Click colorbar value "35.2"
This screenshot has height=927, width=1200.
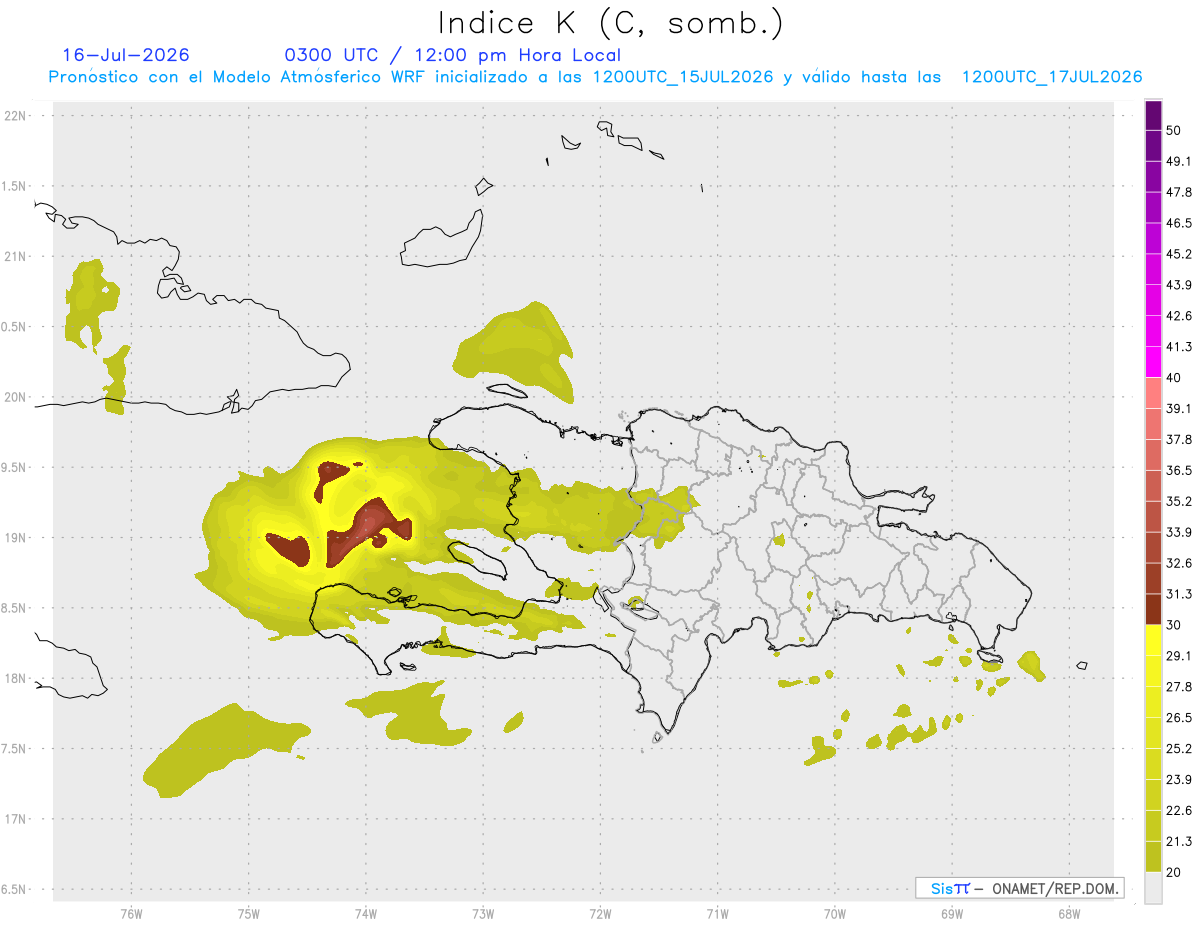pos(1179,501)
